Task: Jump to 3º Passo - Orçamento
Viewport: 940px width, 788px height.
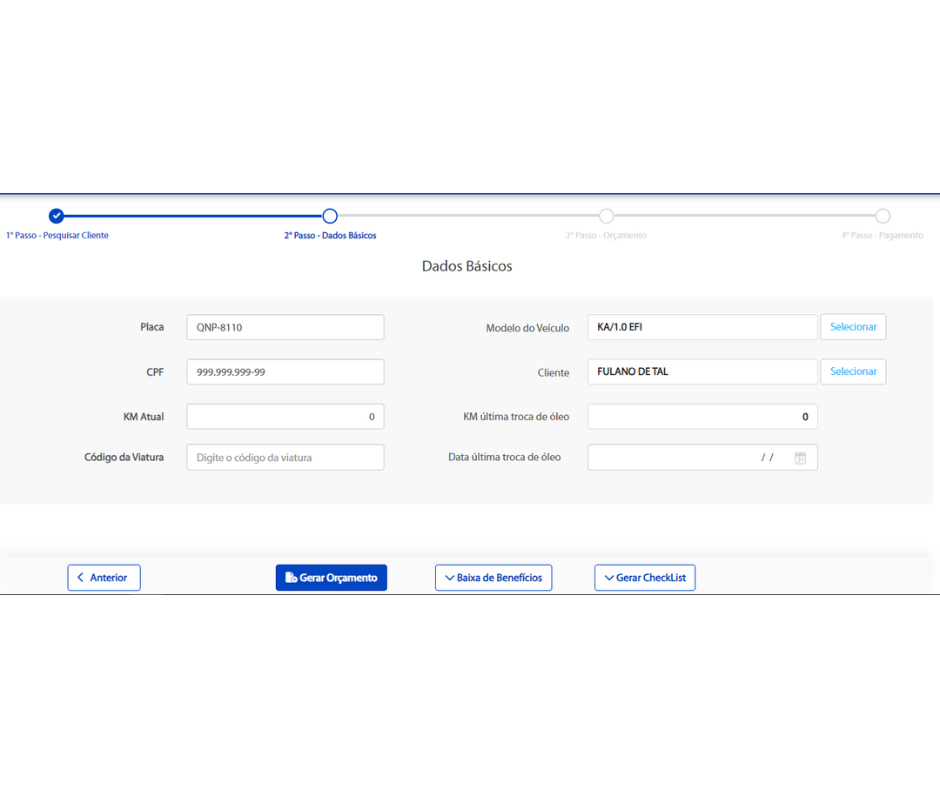Action: (x=606, y=235)
